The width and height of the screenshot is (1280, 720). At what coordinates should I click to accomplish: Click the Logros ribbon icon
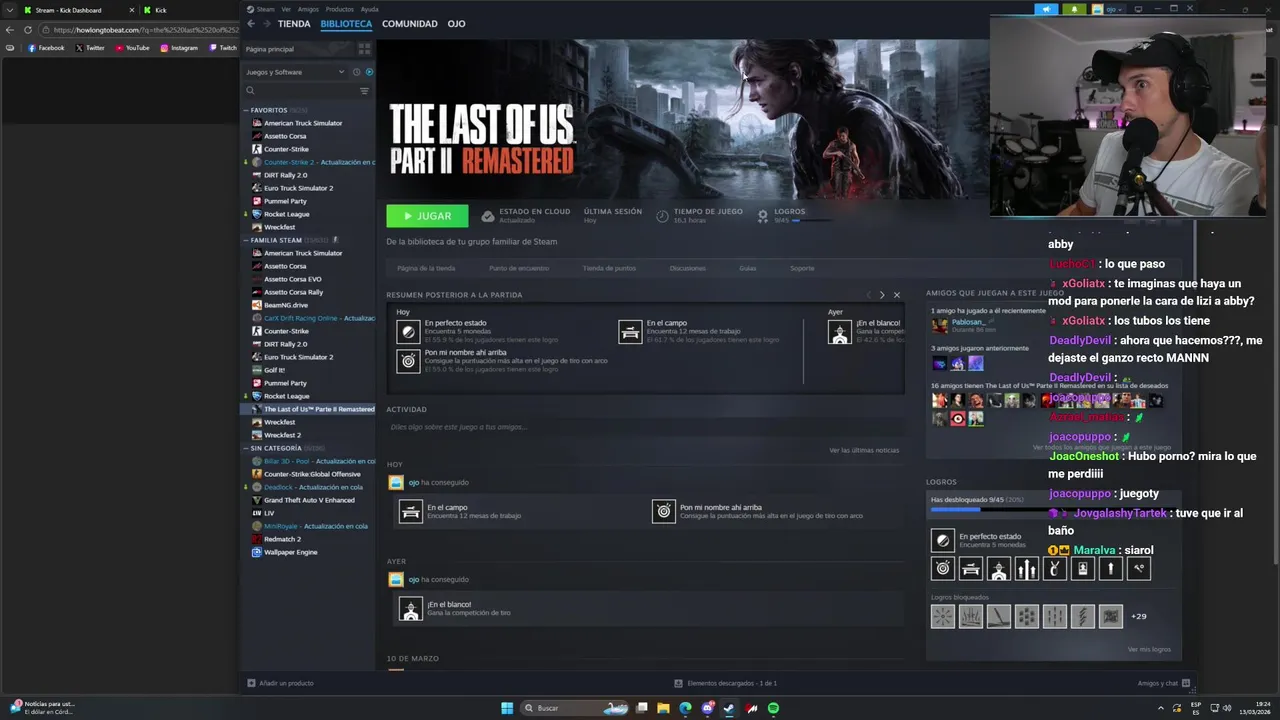point(763,216)
